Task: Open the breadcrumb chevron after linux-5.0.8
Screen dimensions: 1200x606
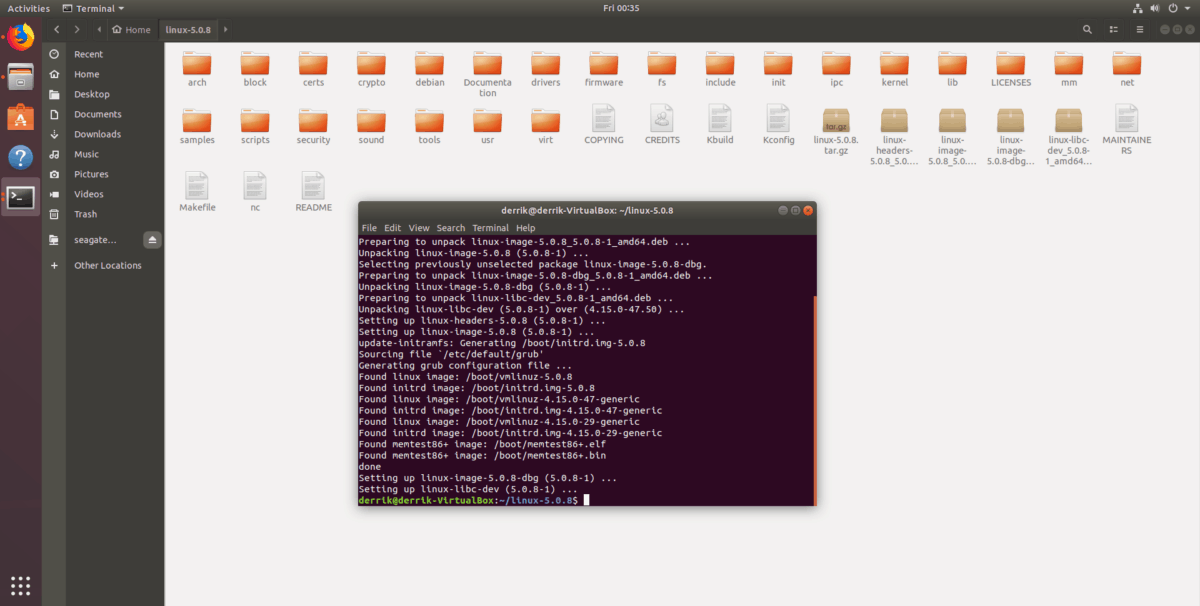Action: coord(225,30)
